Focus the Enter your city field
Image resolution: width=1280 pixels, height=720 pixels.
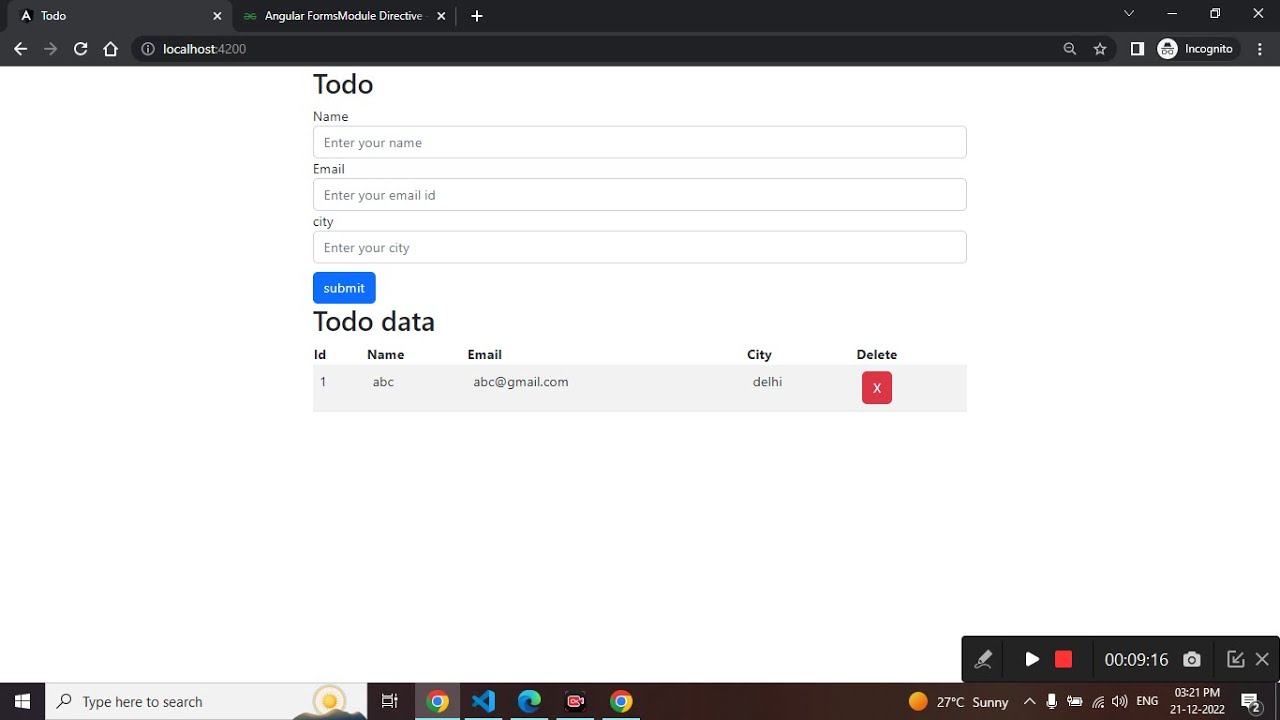click(640, 247)
